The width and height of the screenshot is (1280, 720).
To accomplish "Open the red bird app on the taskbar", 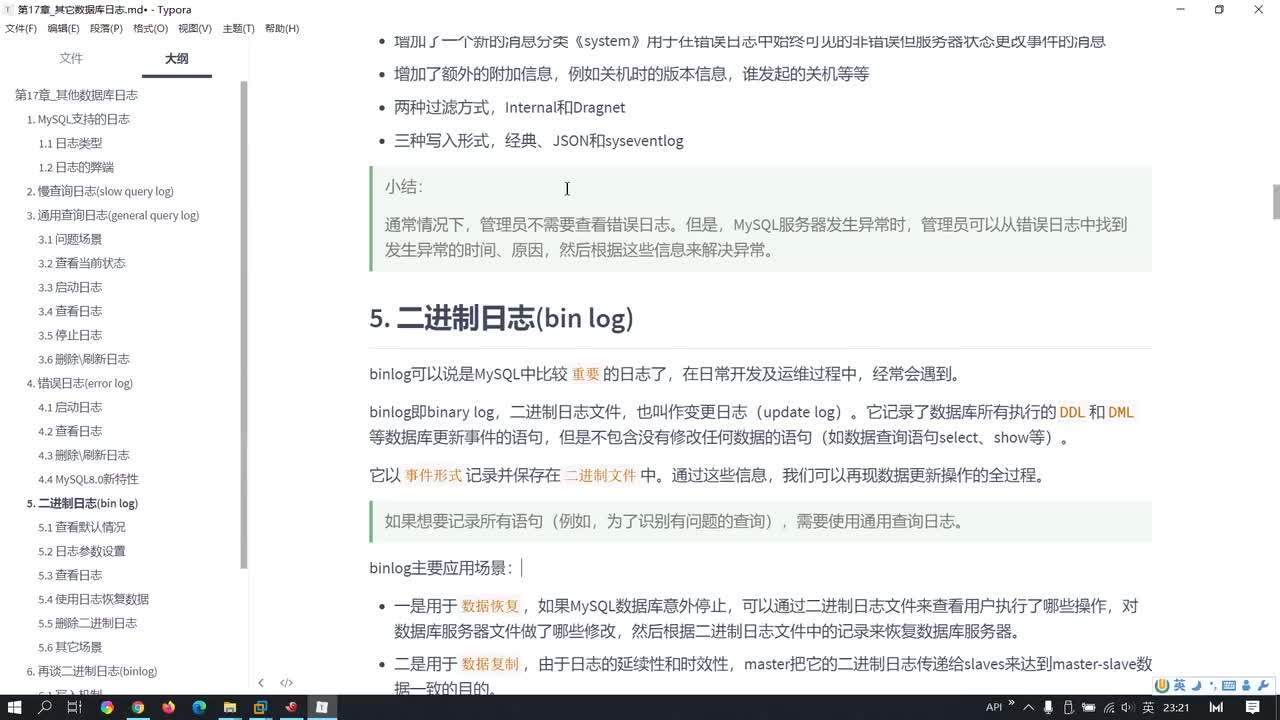I will [x=291, y=707].
